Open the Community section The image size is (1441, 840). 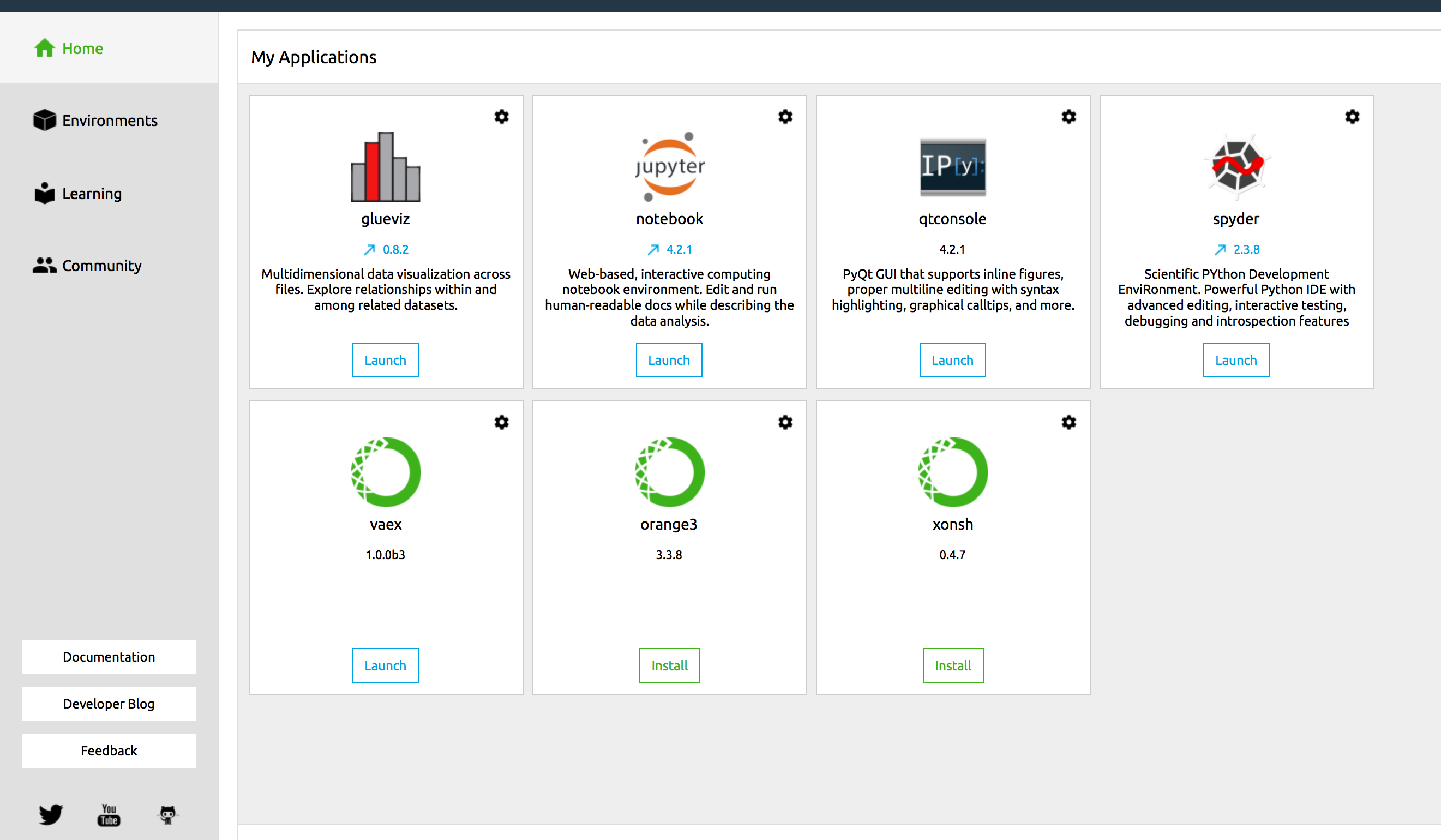101,266
